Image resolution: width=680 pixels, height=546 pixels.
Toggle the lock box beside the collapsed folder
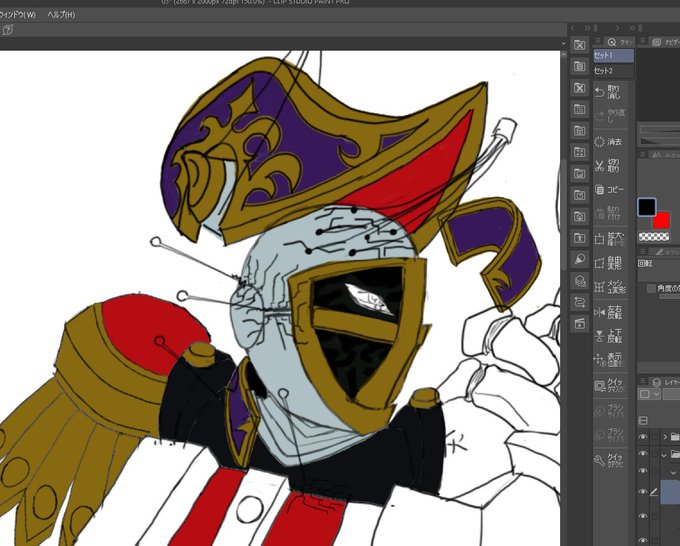(654, 437)
